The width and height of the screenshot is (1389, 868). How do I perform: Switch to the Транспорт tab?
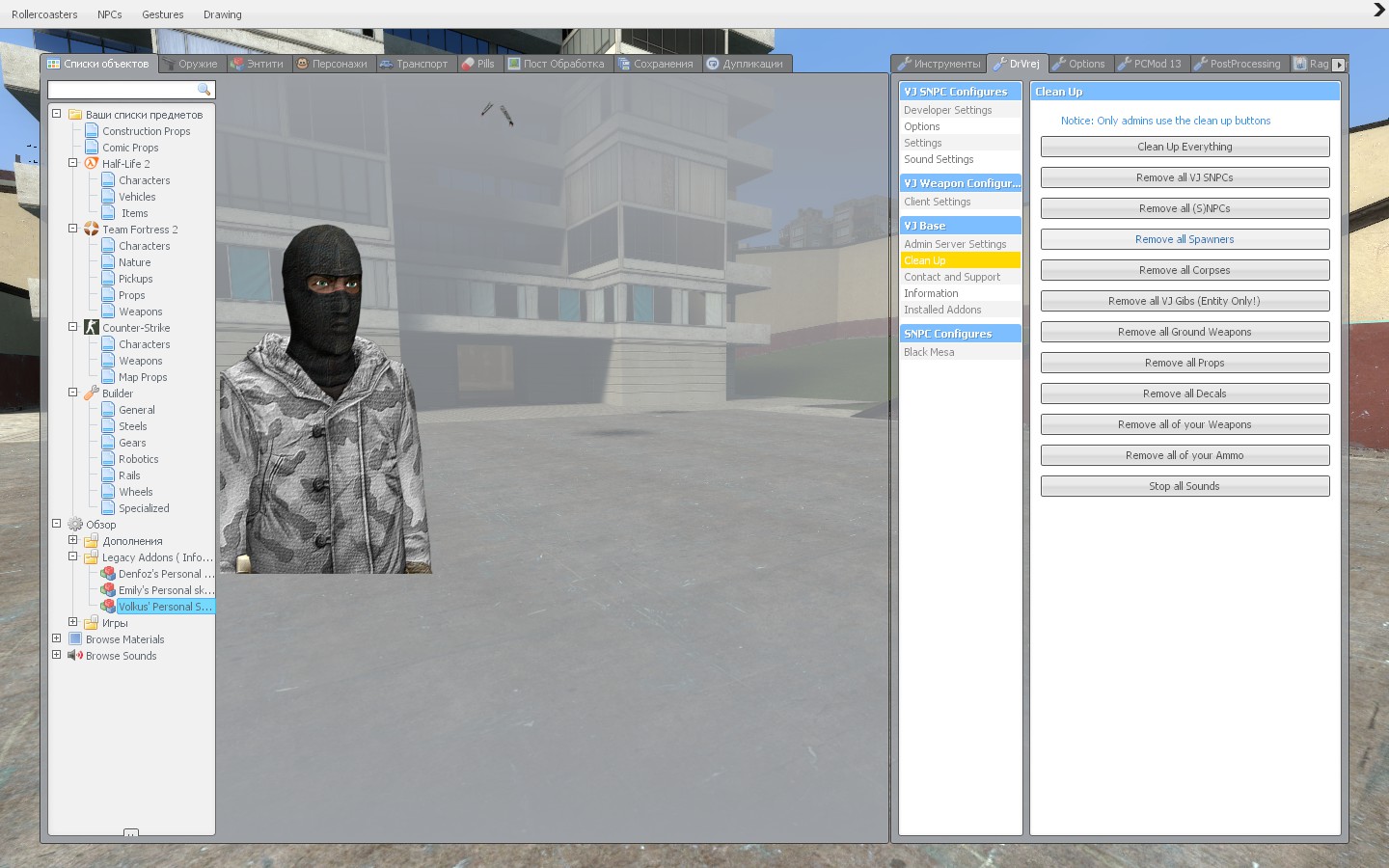point(415,64)
